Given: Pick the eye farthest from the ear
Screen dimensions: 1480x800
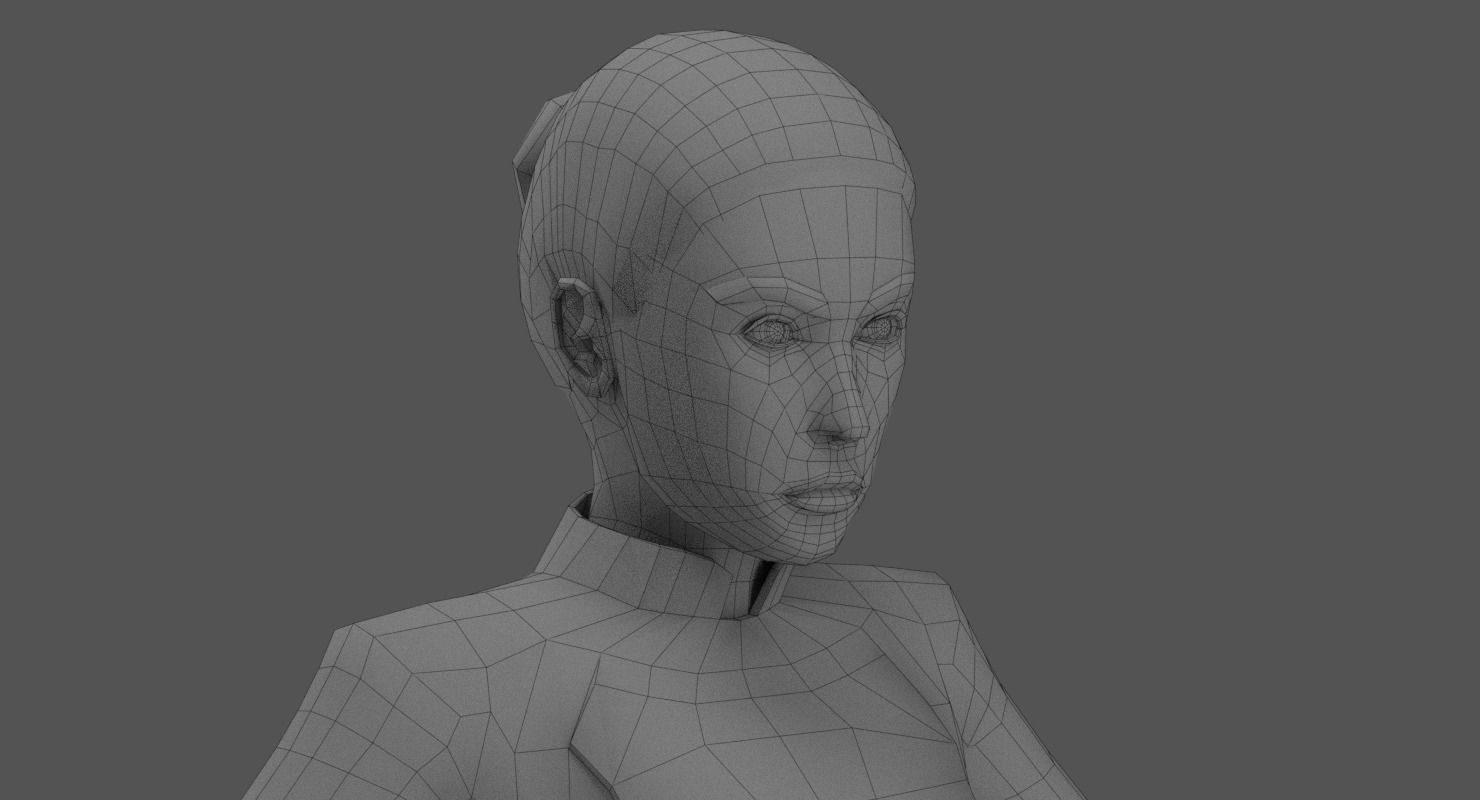Looking at the screenshot, I should click(x=882, y=328).
